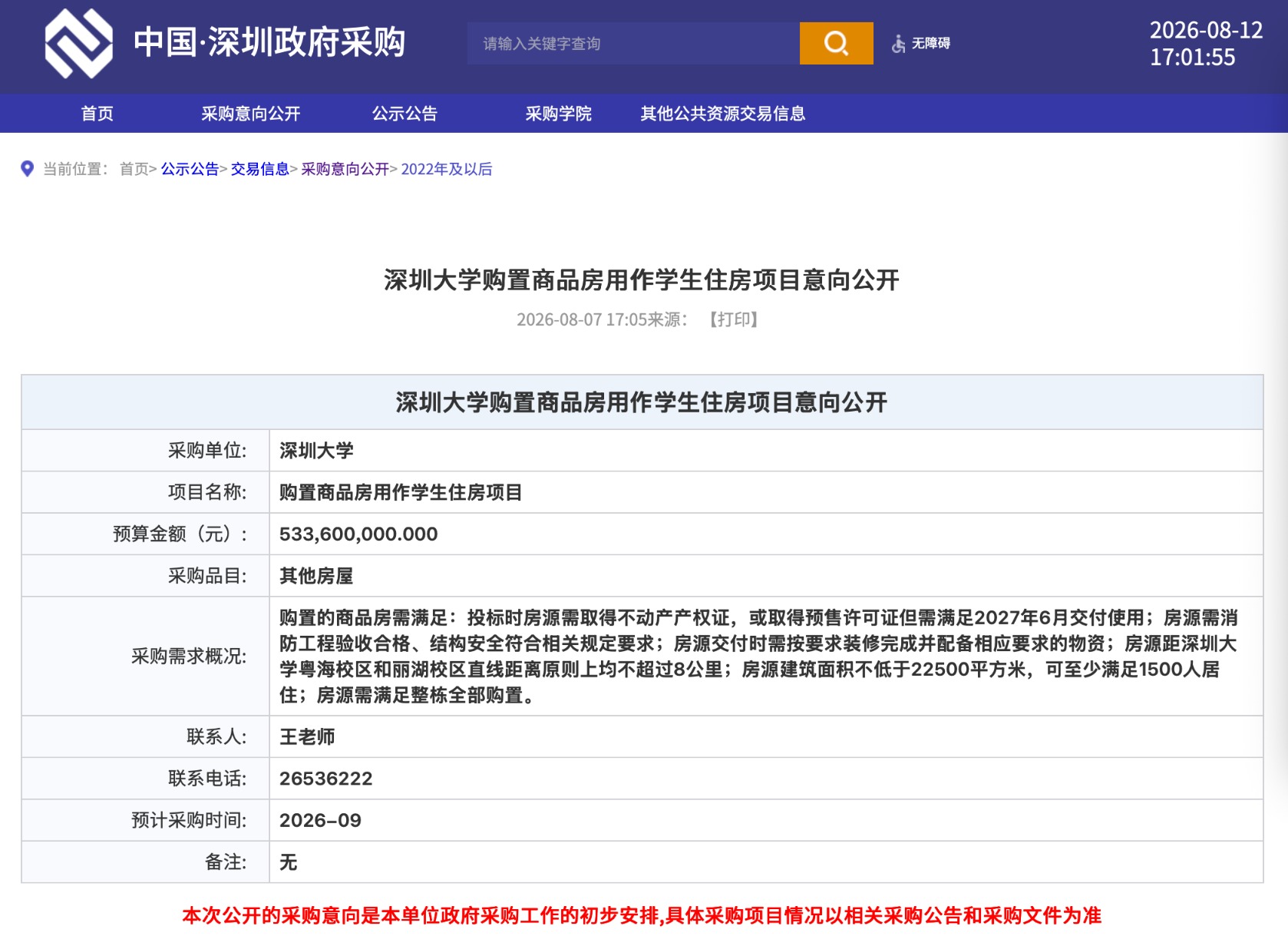1288x946 pixels.
Task: Click the red disclaimer notice text
Action: coord(642,915)
